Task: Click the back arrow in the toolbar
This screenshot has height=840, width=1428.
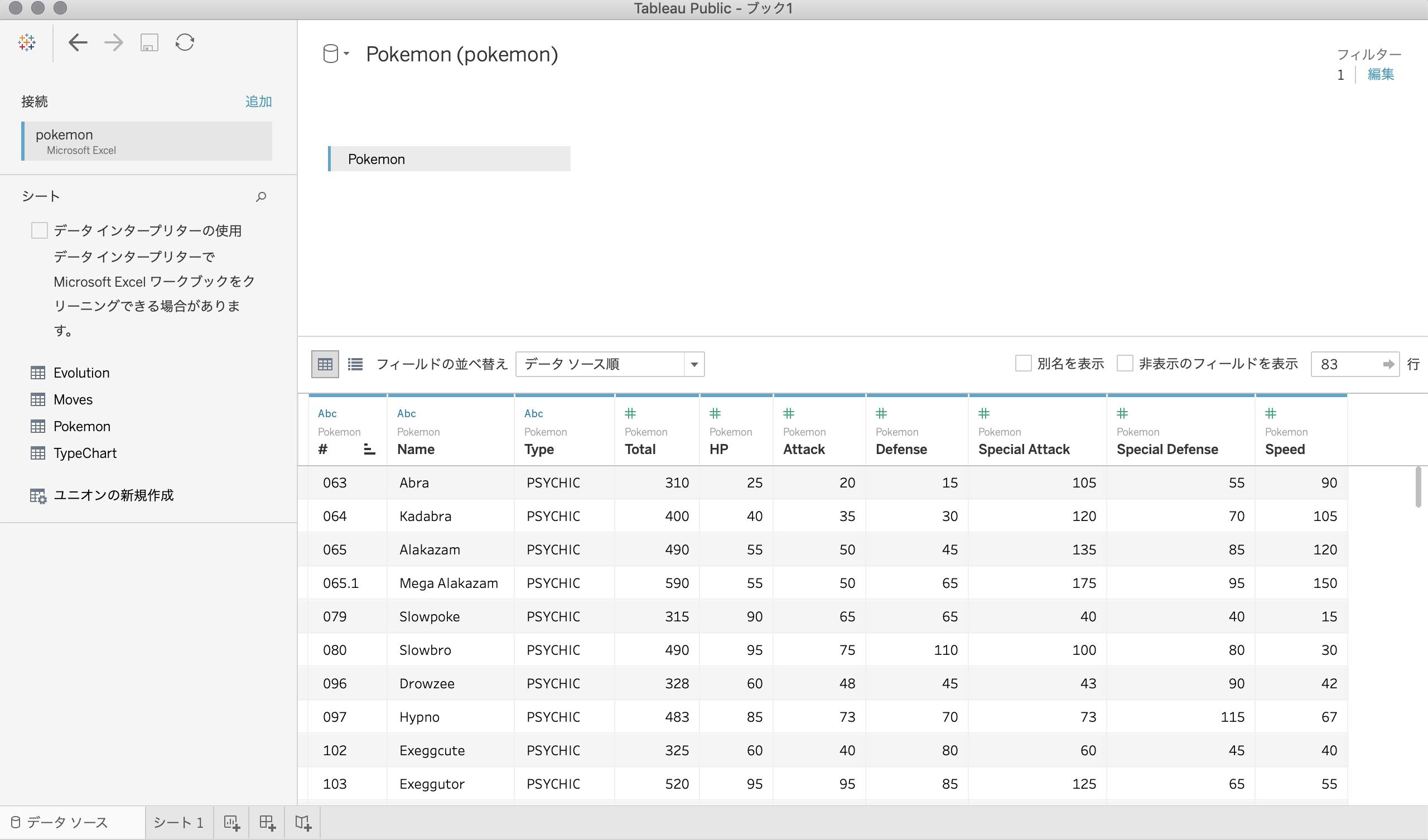Action: (78, 42)
